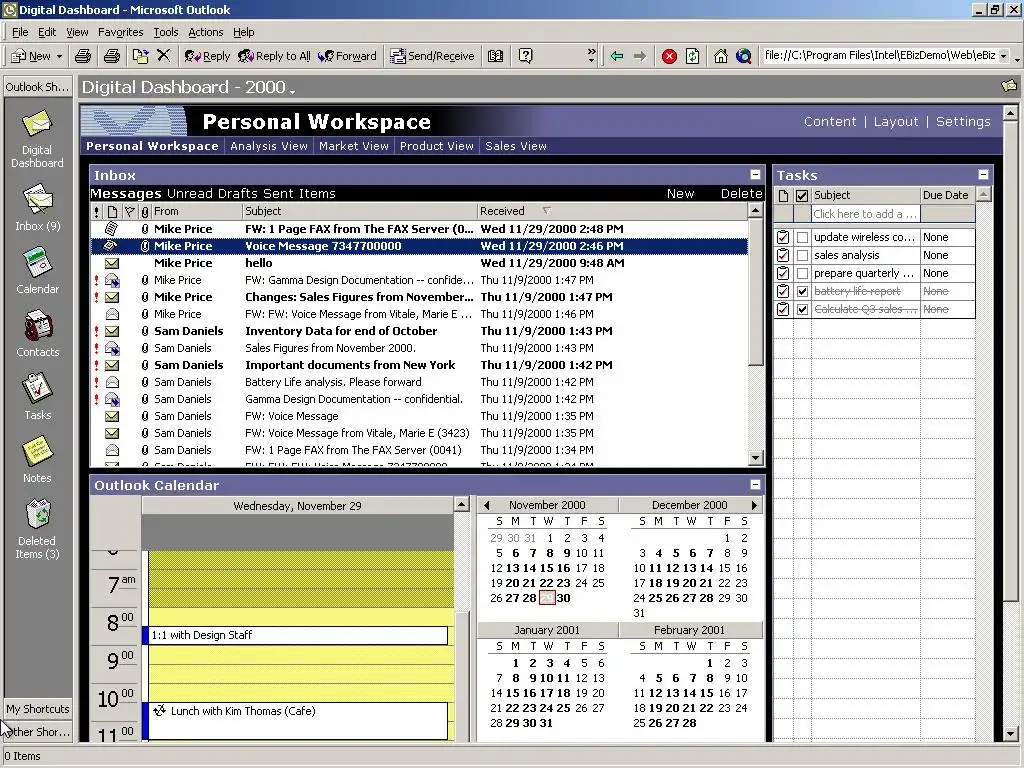1024x768 pixels.
Task: Collapse the Tasks panel
Action: click(983, 174)
